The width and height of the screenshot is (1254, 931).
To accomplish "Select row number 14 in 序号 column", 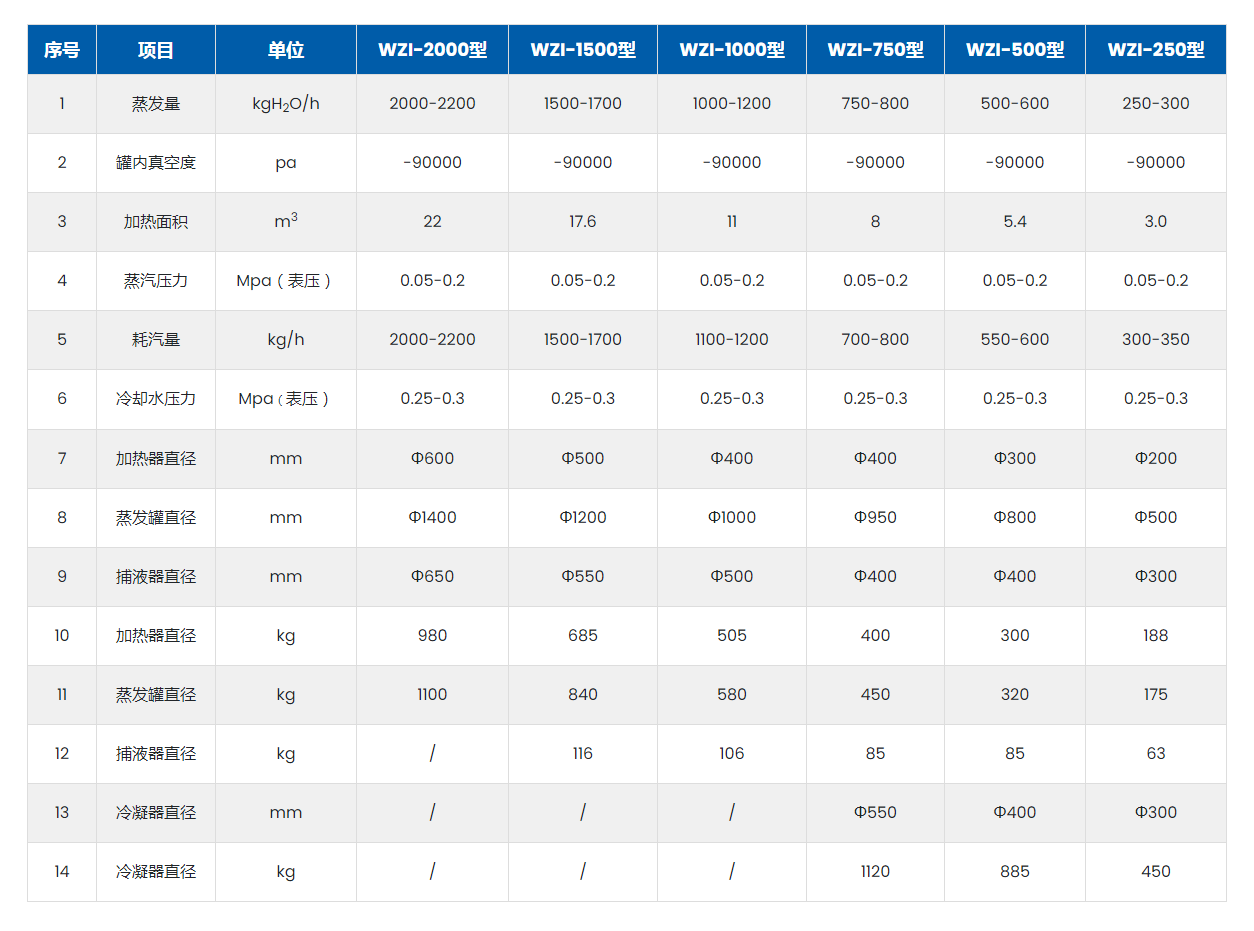I will click(x=62, y=871).
